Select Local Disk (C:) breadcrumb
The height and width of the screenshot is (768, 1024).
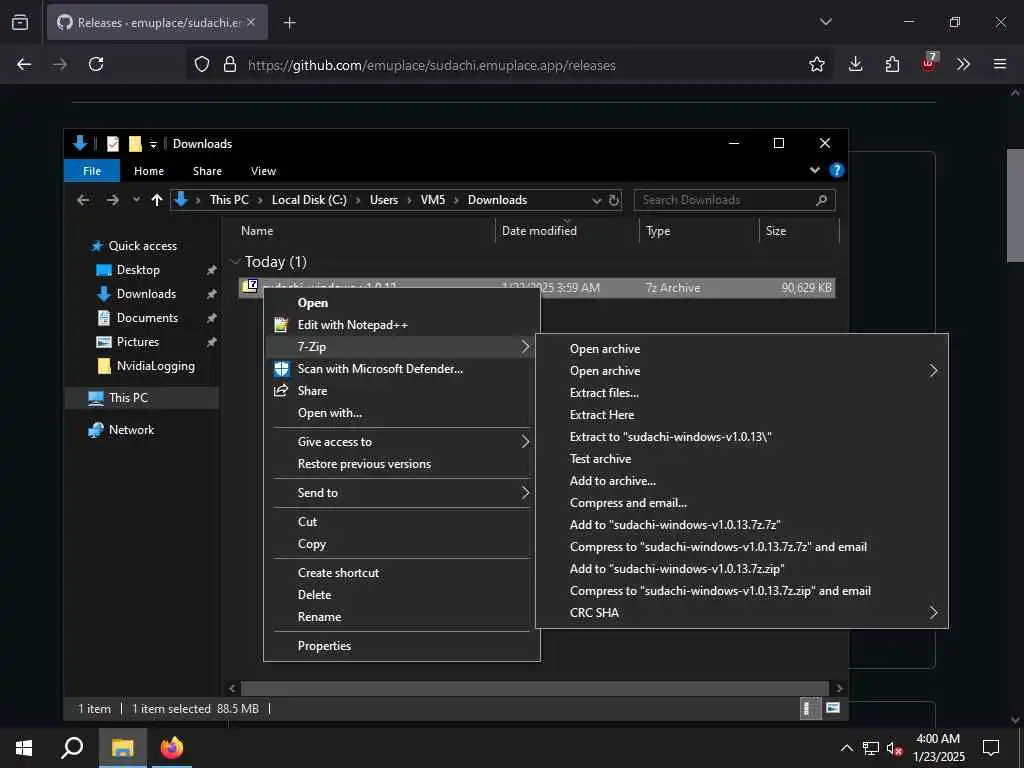(x=309, y=200)
